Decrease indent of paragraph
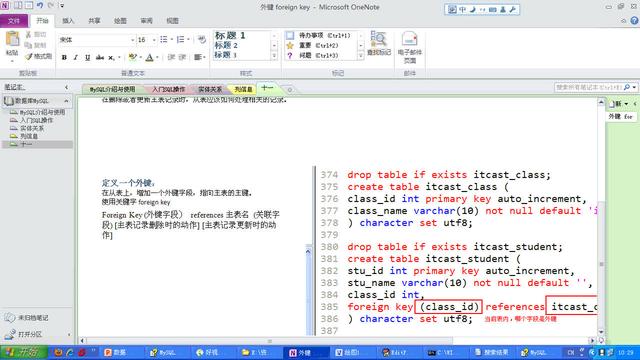Viewport: 640px width, 360px height. (171, 58)
